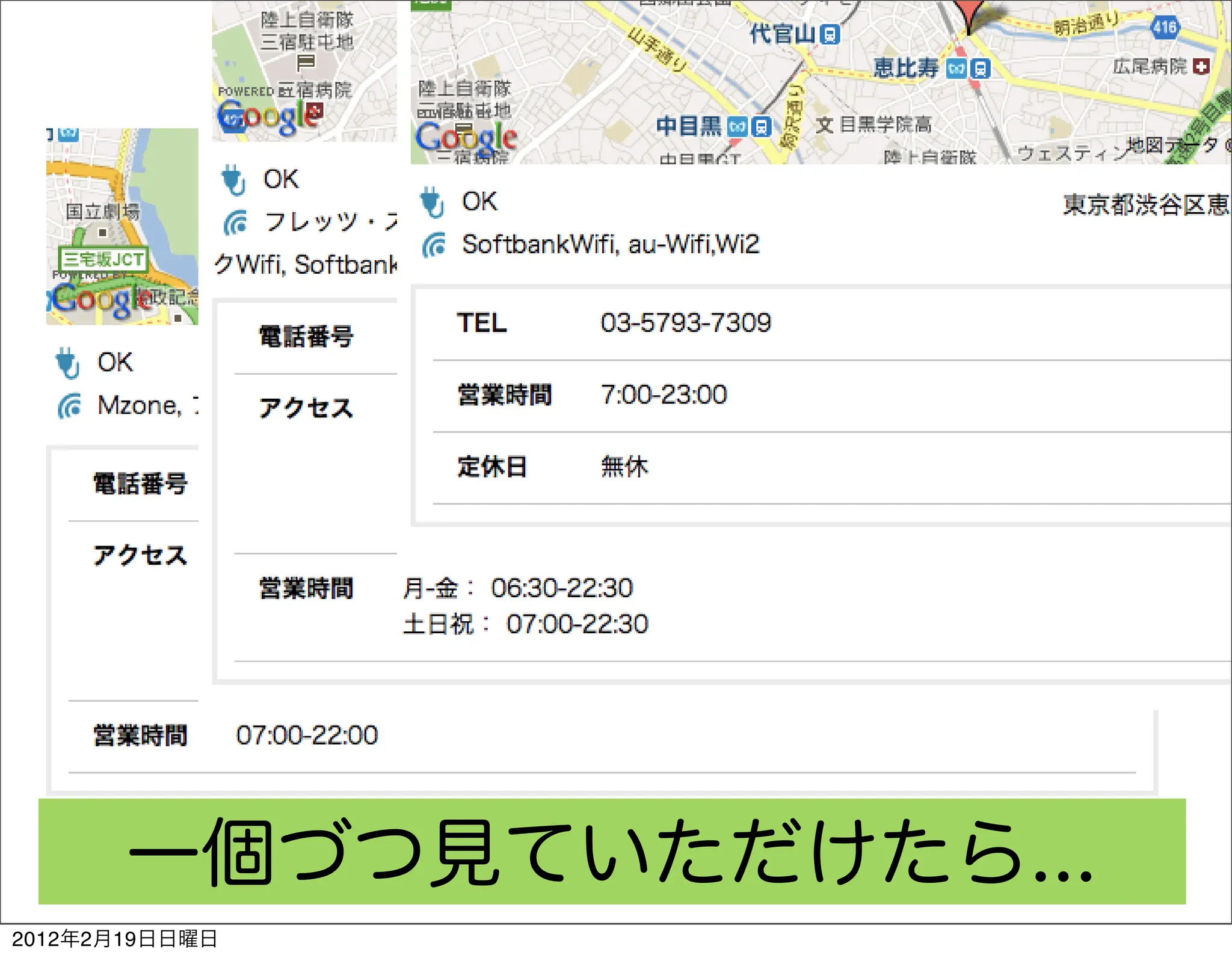Screen dimensions: 1232x958
Task: Click the wifi icon beside Mzone
Action: coord(69,406)
